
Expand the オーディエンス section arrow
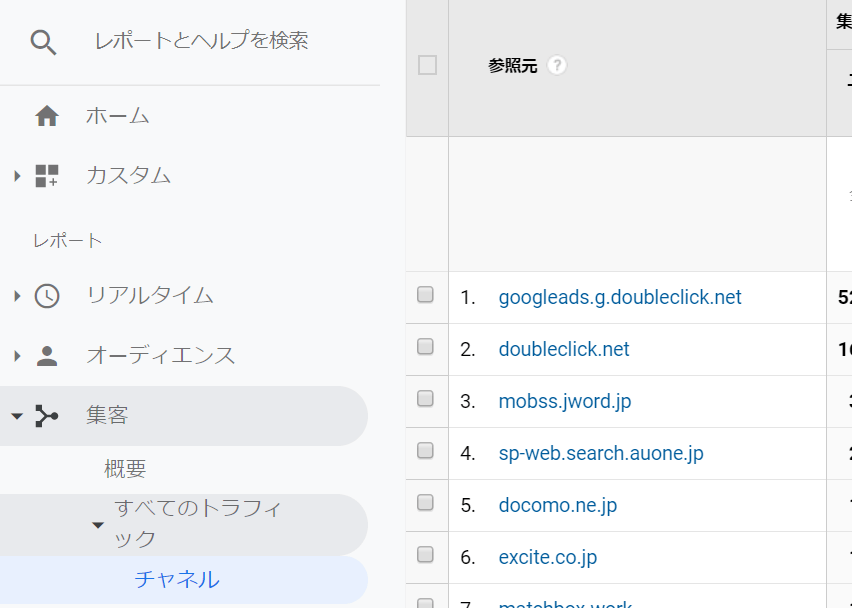[x=17, y=356]
